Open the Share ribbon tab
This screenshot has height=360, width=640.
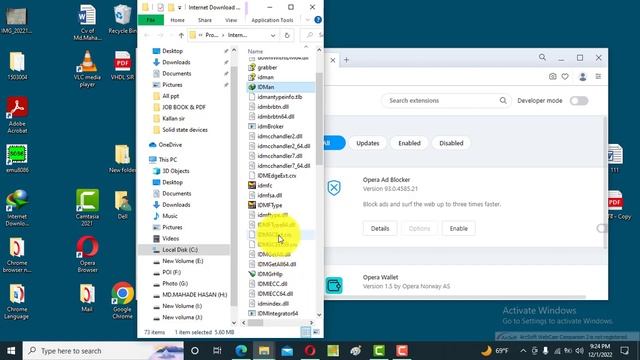[x=204, y=20]
